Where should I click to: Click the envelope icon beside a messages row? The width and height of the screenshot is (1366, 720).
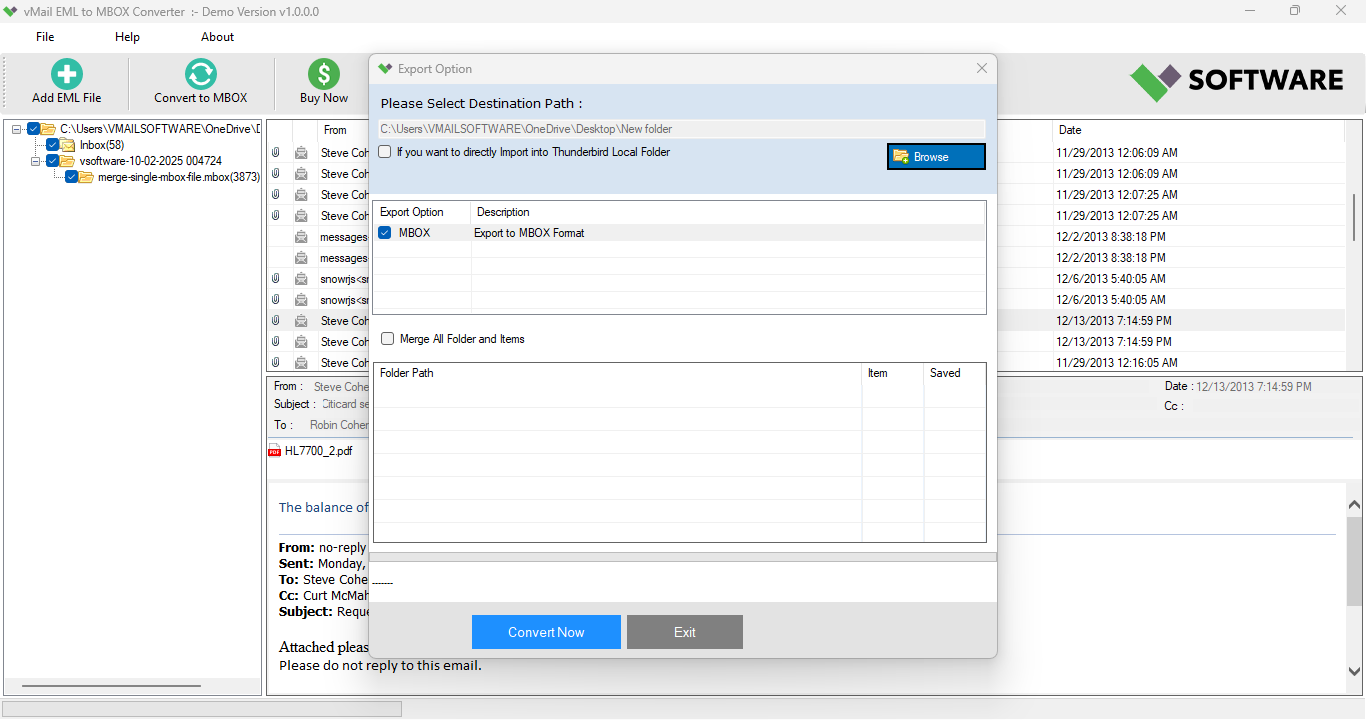pos(302,236)
